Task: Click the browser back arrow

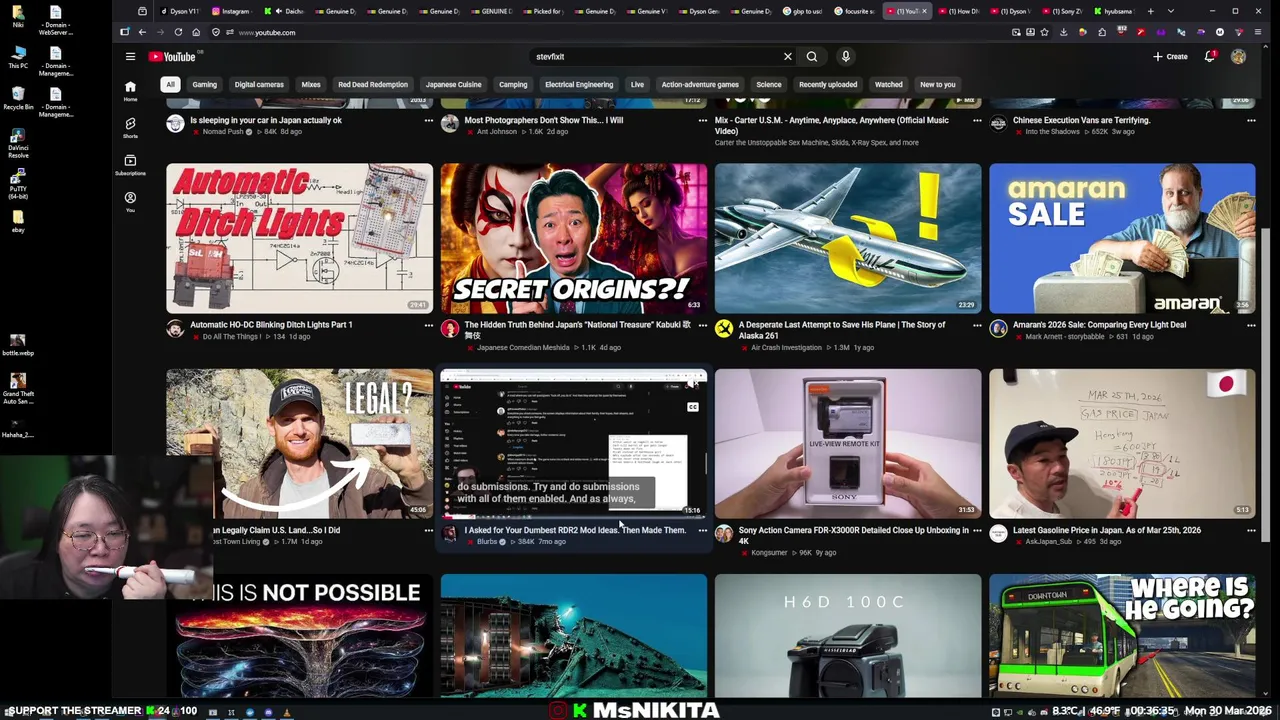Action: point(142,32)
